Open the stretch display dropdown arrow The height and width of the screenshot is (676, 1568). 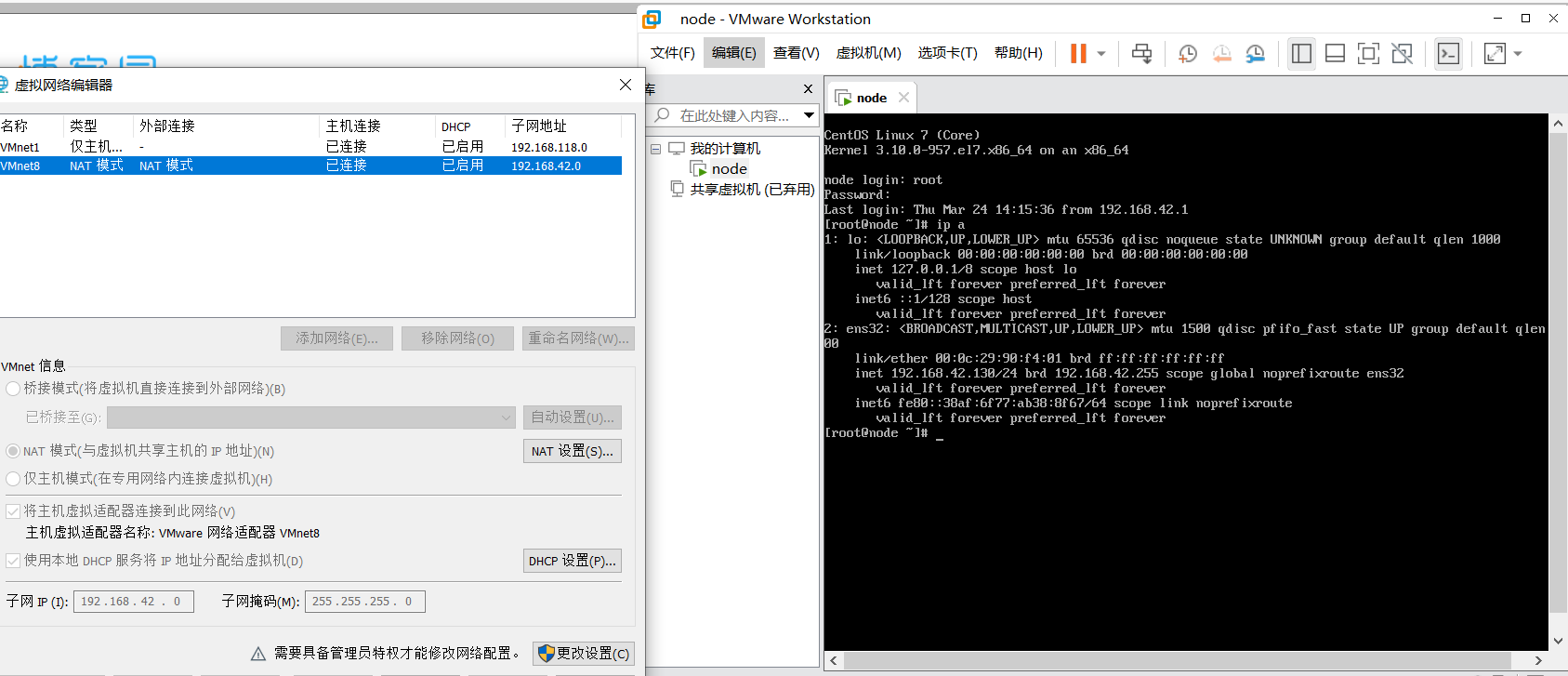pos(1518,54)
